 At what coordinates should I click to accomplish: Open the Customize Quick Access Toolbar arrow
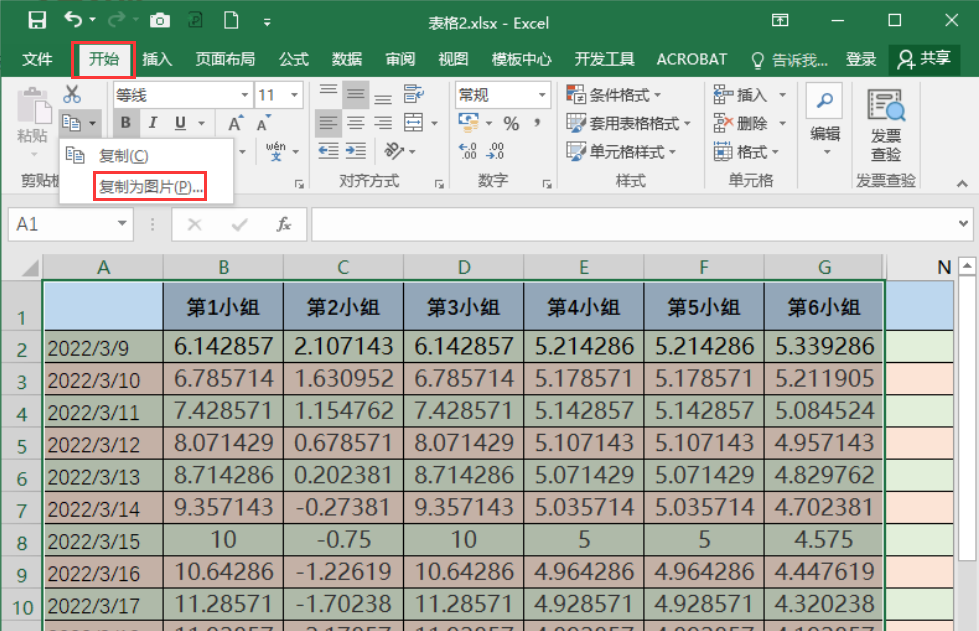pyautogui.click(x=267, y=22)
